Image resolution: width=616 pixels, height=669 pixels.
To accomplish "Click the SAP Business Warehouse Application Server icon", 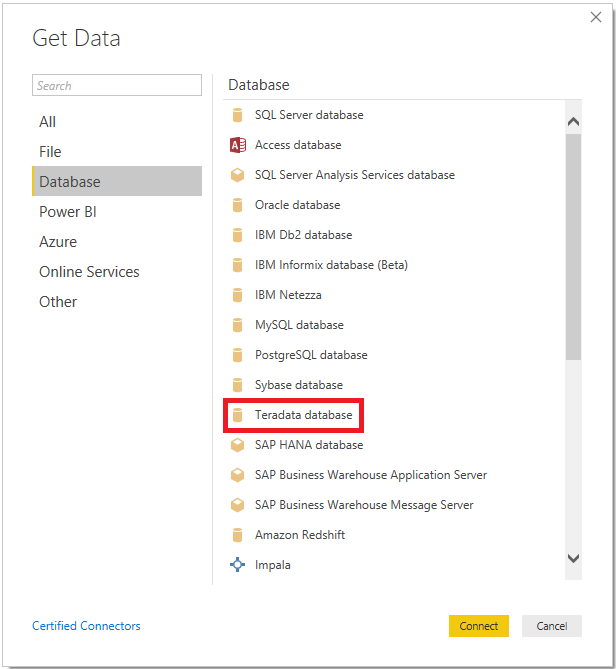I will 237,475.
